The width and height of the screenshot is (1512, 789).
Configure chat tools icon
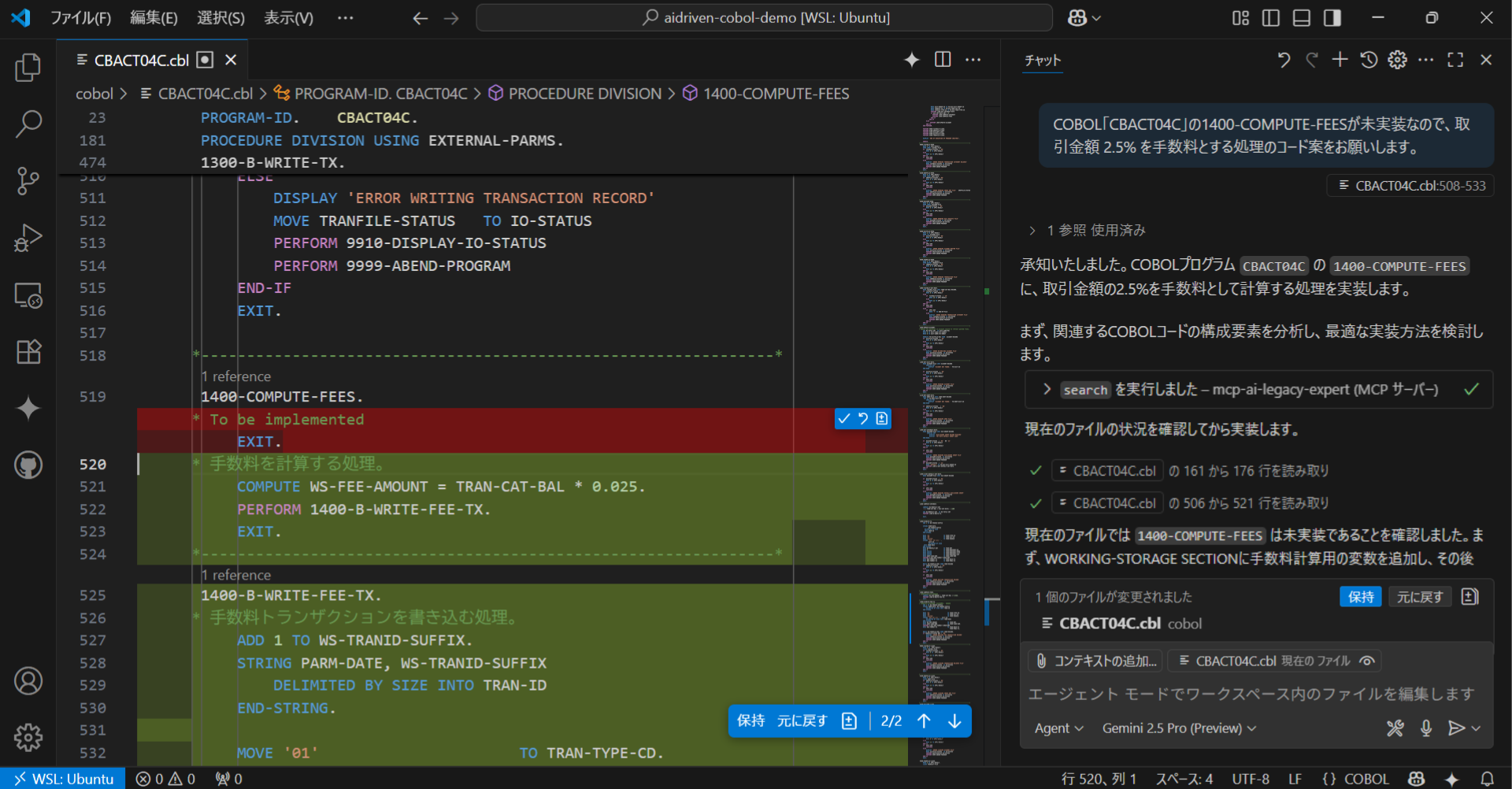[1395, 728]
